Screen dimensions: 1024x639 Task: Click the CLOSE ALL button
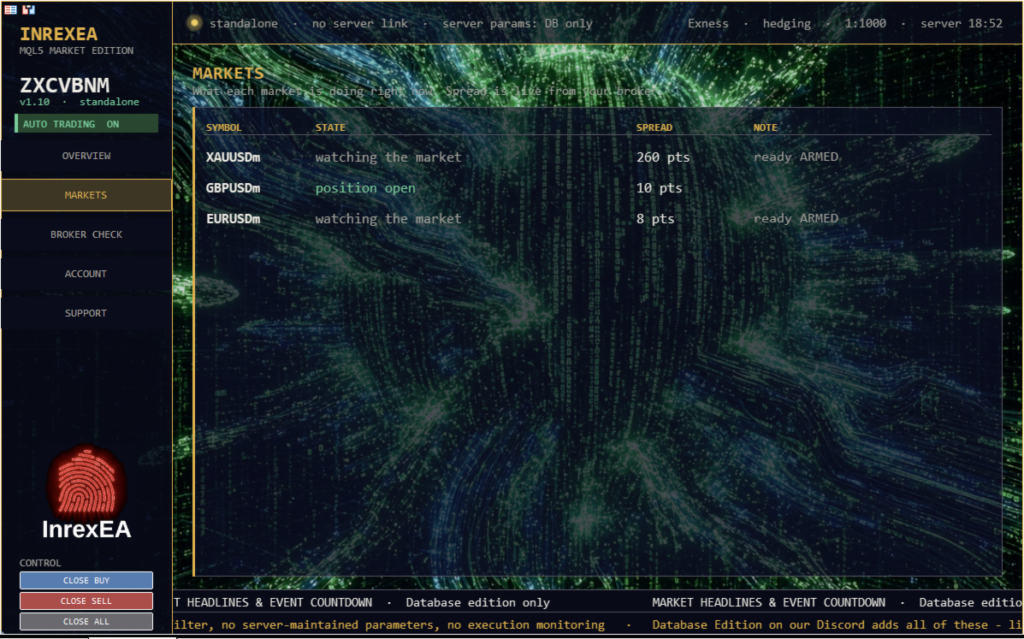click(x=86, y=621)
